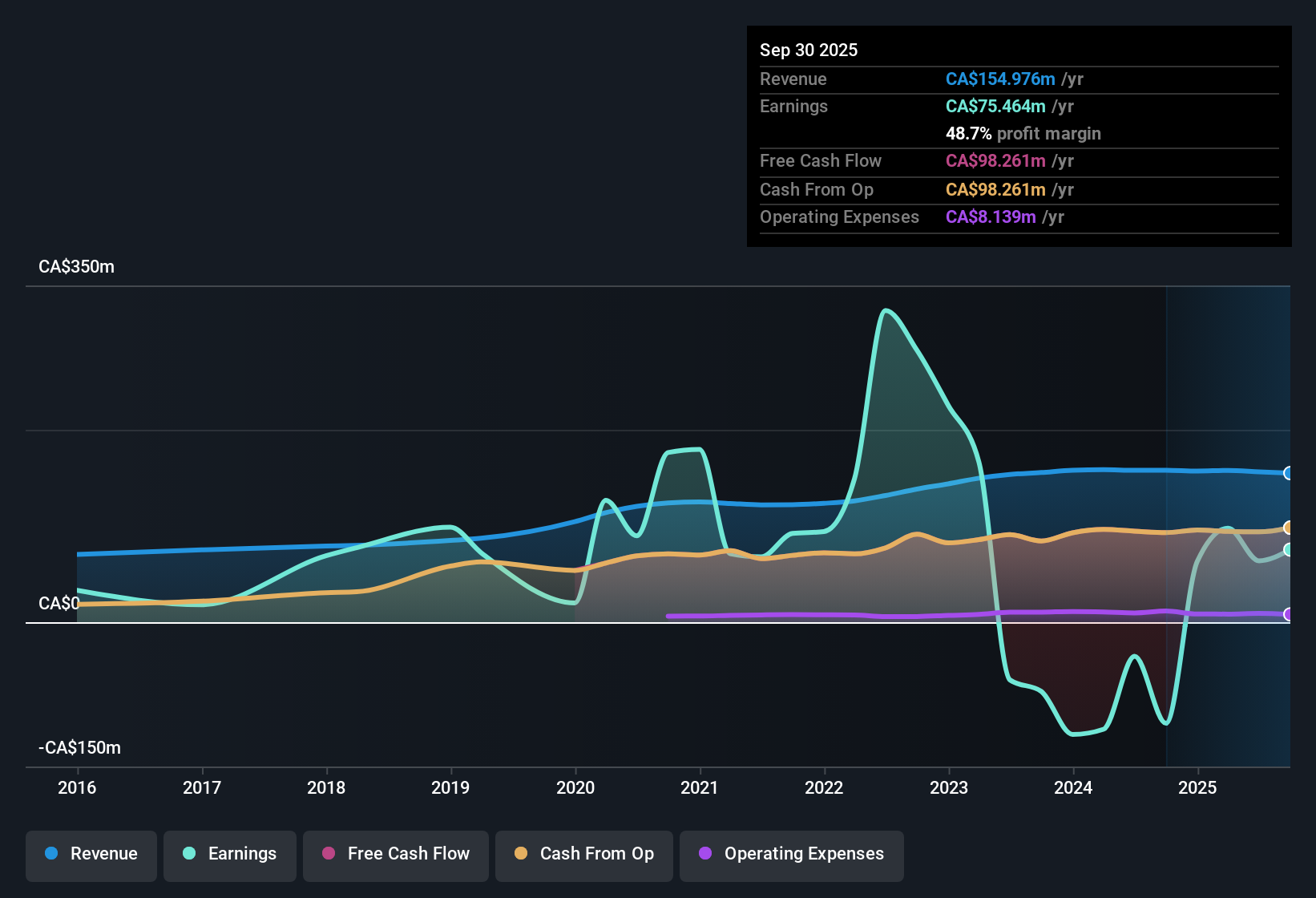Screen dimensions: 1316x898
Task: Click the blue Revenue legend dot icon
Action: [50, 854]
